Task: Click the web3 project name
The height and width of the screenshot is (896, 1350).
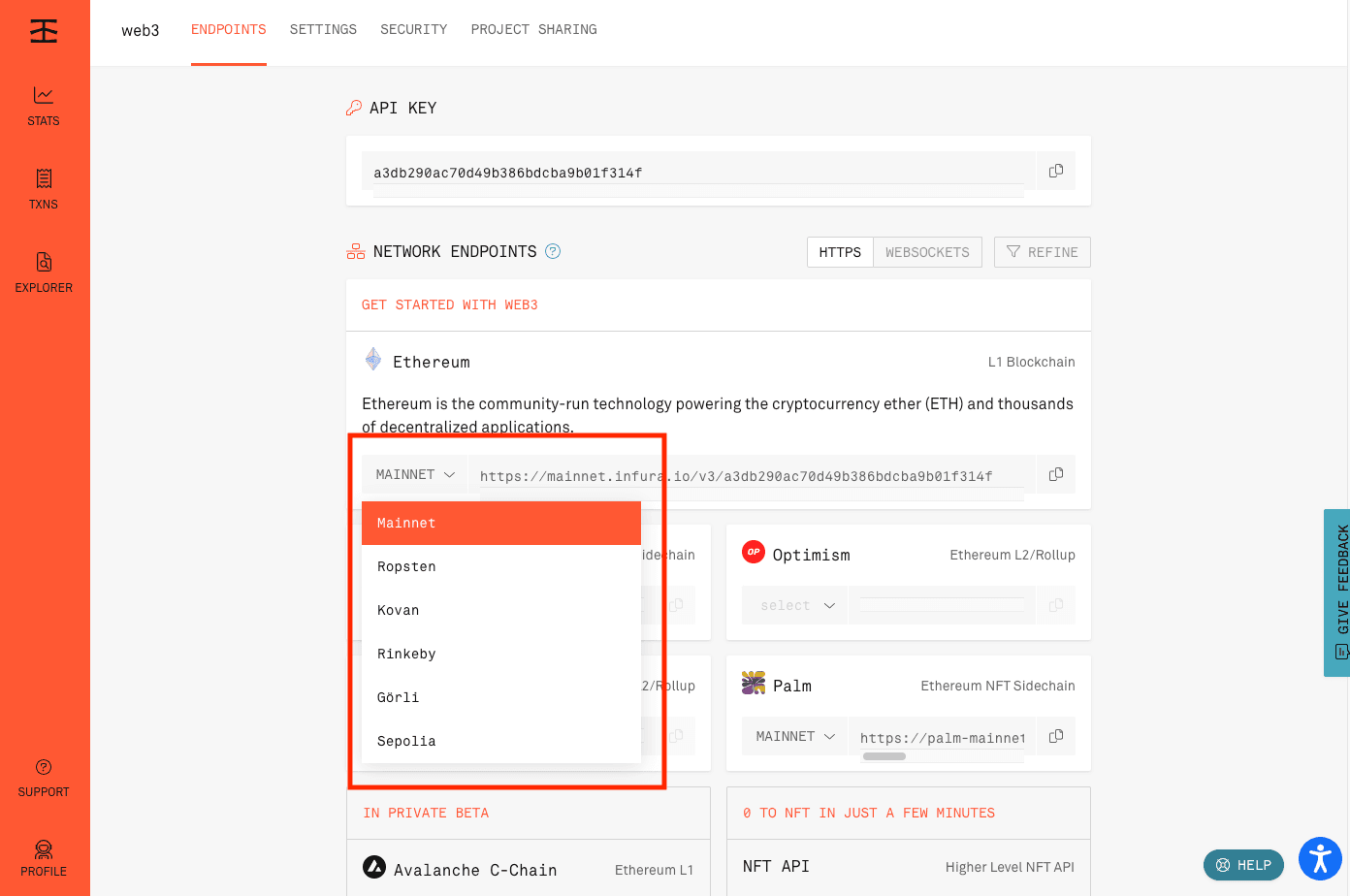Action: point(141,30)
